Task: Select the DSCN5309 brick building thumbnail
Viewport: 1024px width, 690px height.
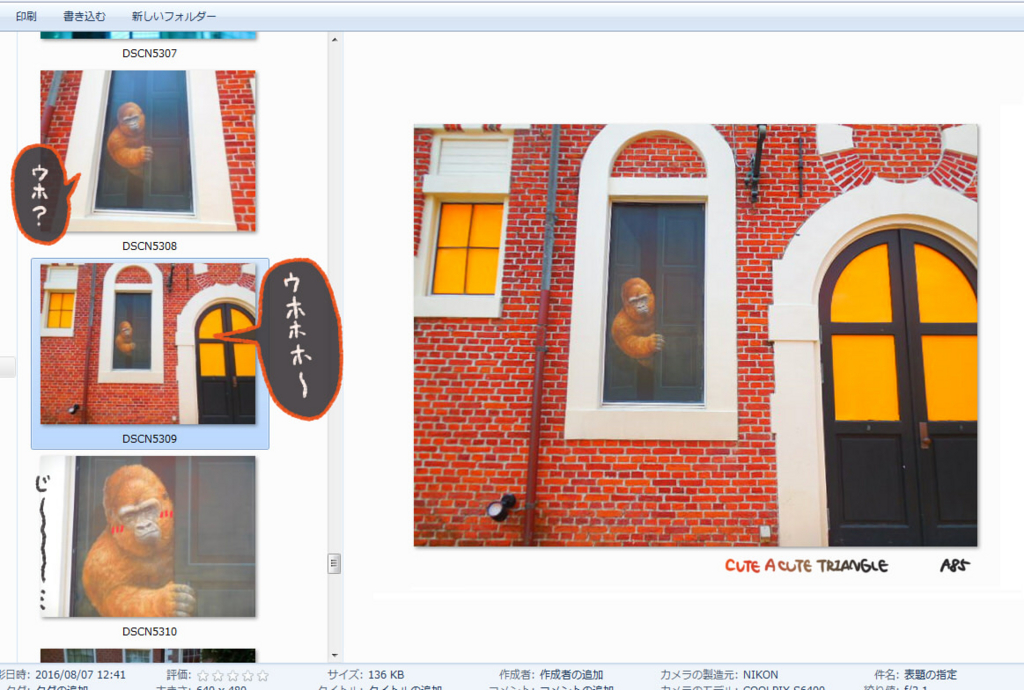Action: pyautogui.click(x=148, y=344)
